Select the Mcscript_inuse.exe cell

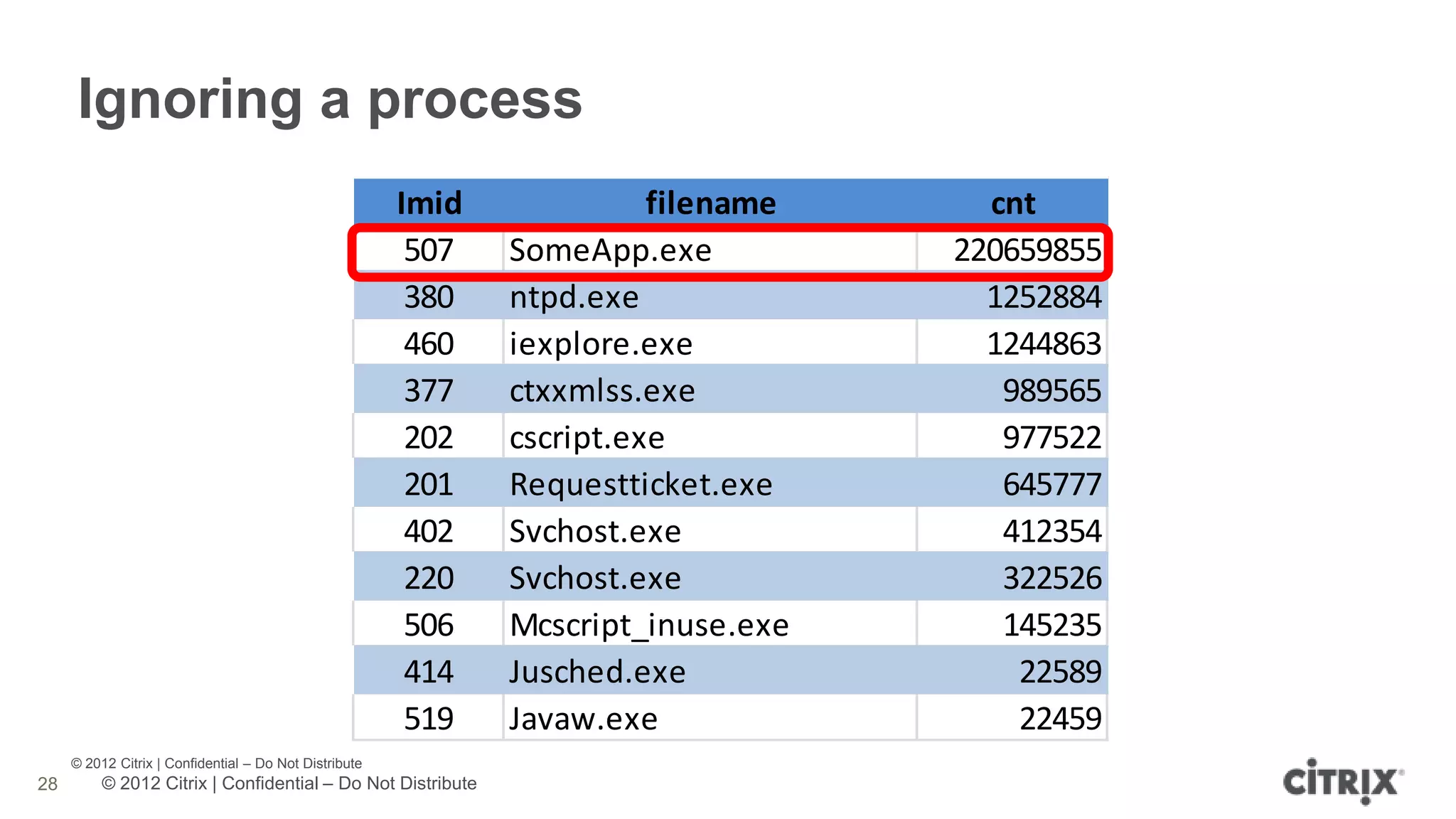(649, 626)
